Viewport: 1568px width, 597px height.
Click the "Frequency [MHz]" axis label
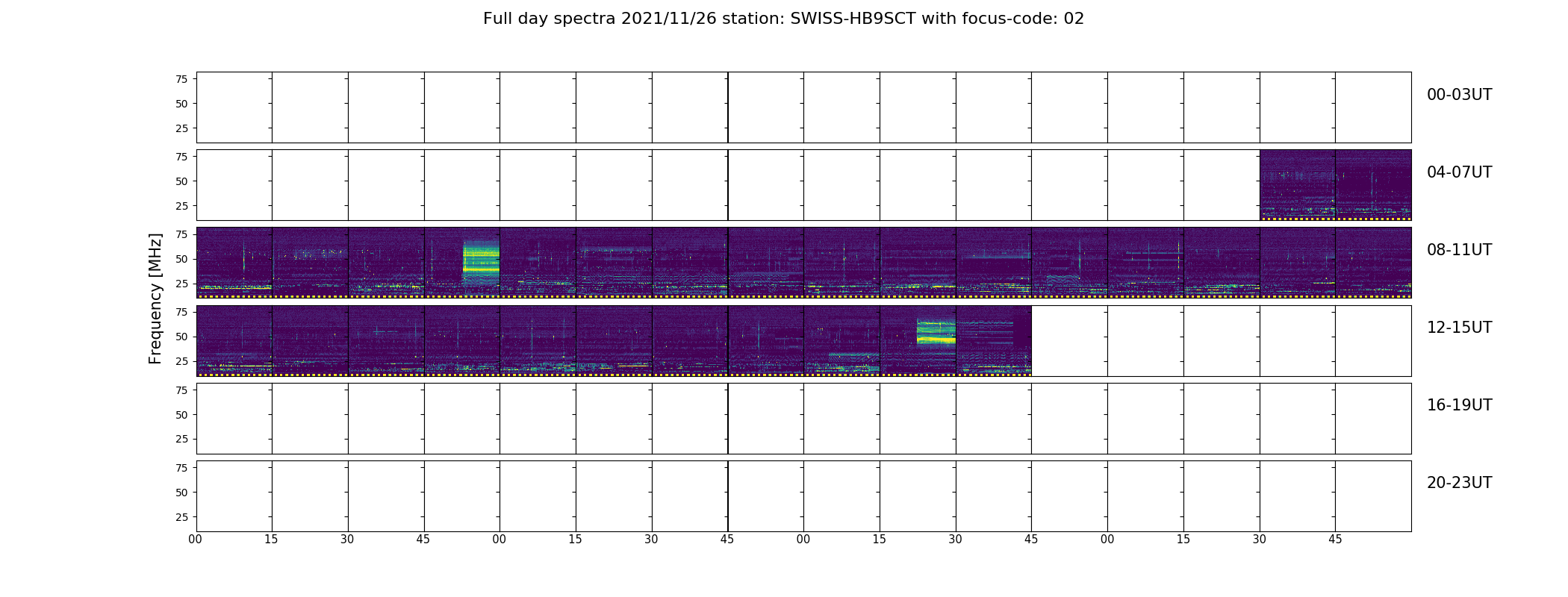pos(155,298)
